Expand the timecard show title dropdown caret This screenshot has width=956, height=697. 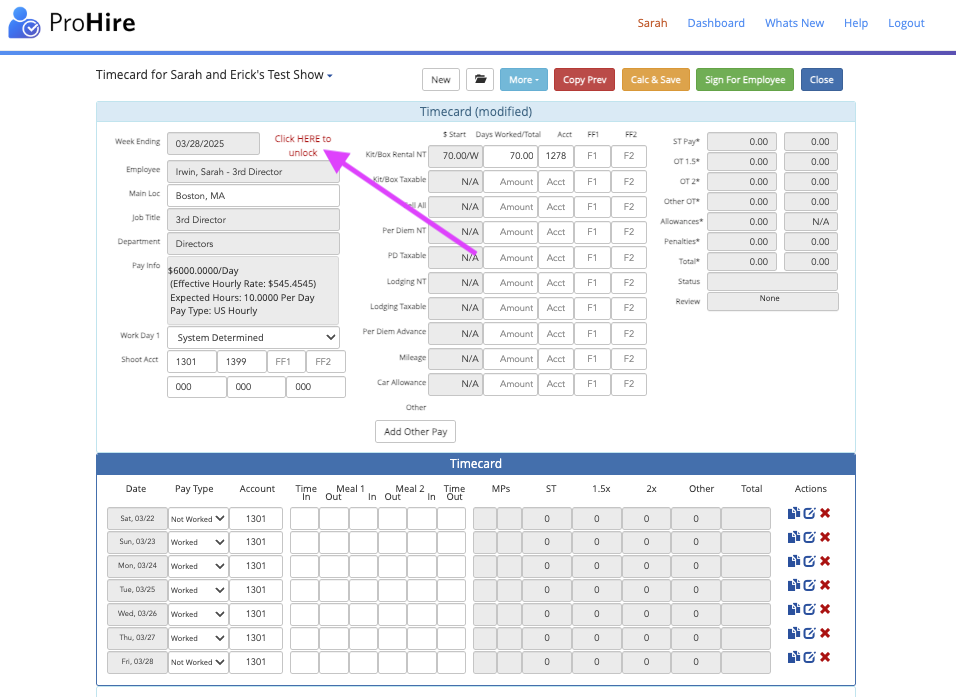click(x=330, y=76)
